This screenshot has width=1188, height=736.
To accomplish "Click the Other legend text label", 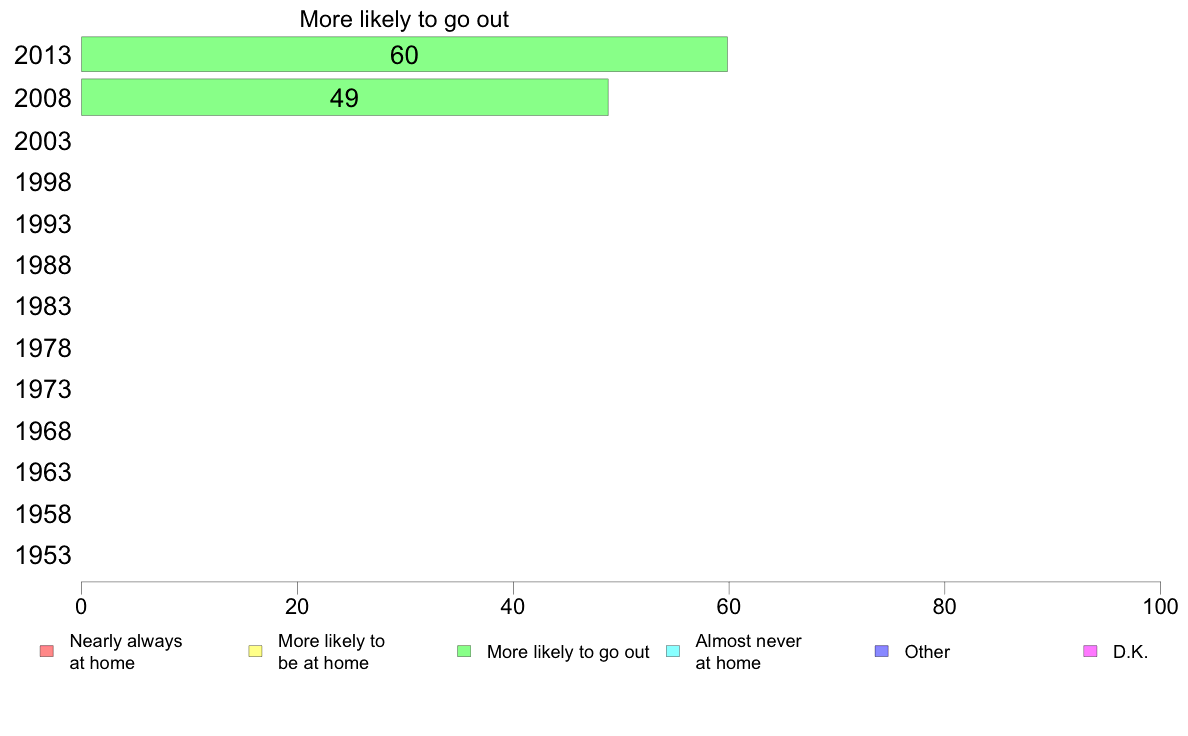I will [927, 652].
